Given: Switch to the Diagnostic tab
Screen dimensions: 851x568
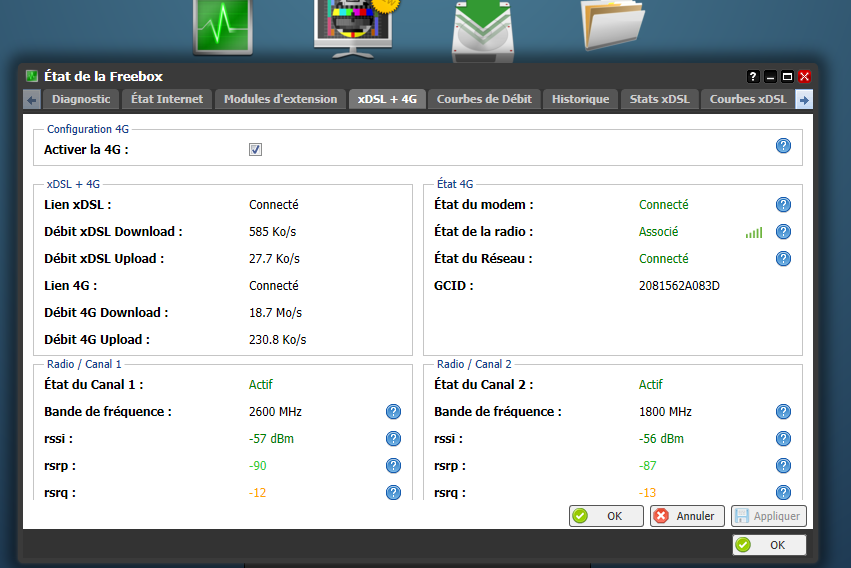Looking at the screenshot, I should click(x=81, y=99).
